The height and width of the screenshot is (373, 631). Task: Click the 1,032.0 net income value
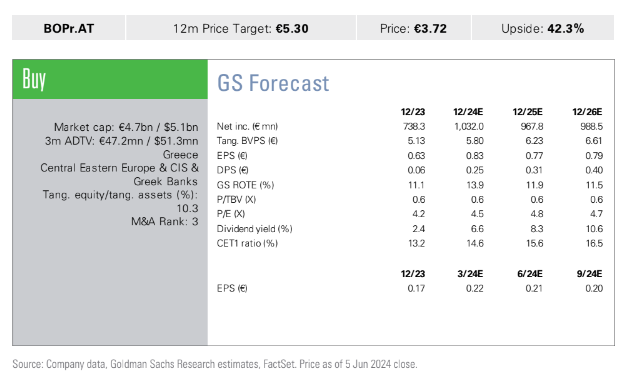coord(469,126)
